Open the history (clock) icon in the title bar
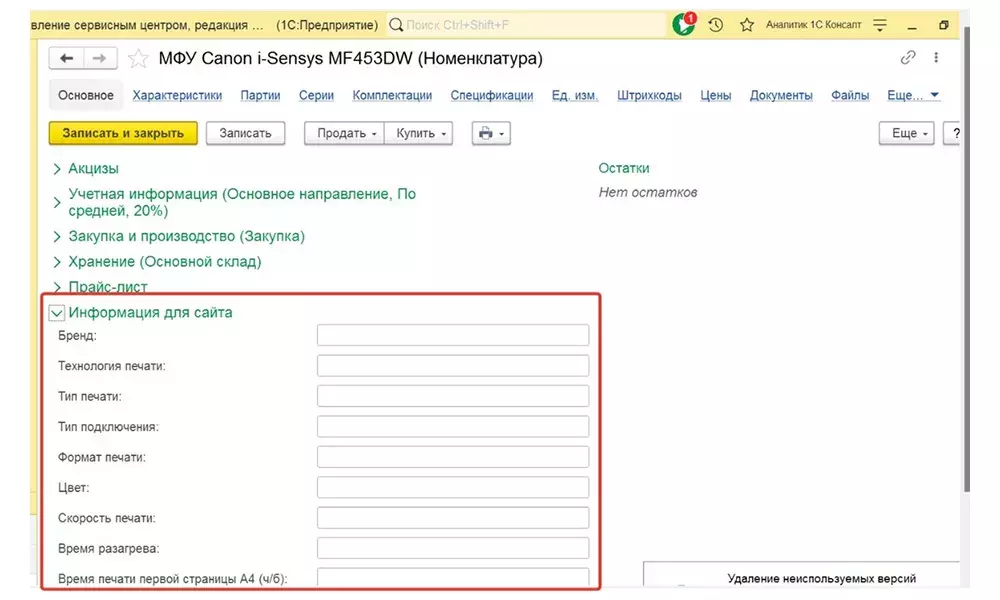The width and height of the screenshot is (1000, 600). pyautogui.click(x=715, y=23)
